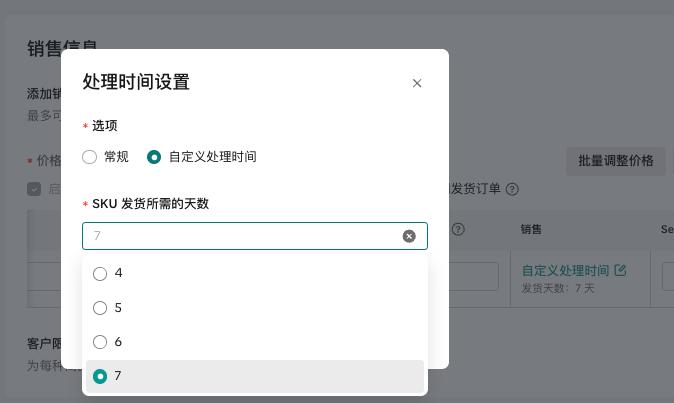Image resolution: width=674 pixels, height=403 pixels.
Task: Clear the SKU days field value
Action: [x=409, y=236]
